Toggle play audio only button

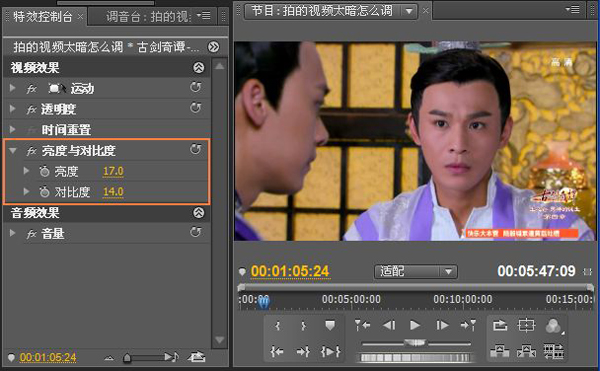point(171,357)
